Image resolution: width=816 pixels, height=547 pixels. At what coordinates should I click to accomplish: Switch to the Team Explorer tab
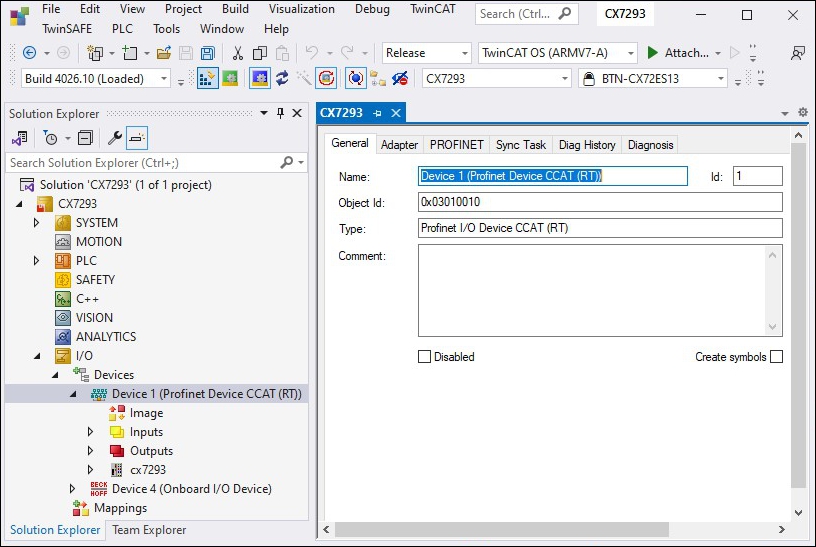coord(149,530)
